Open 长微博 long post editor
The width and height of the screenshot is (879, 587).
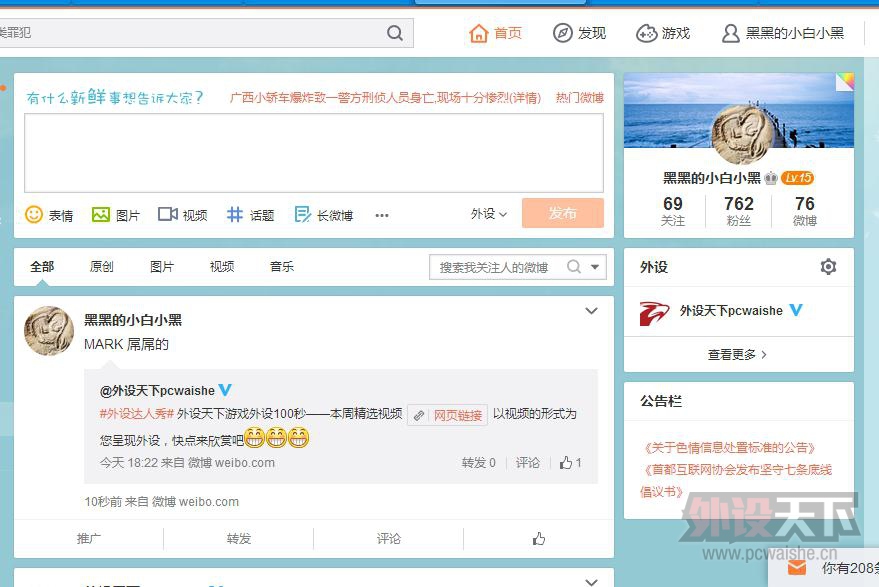[x=323, y=215]
